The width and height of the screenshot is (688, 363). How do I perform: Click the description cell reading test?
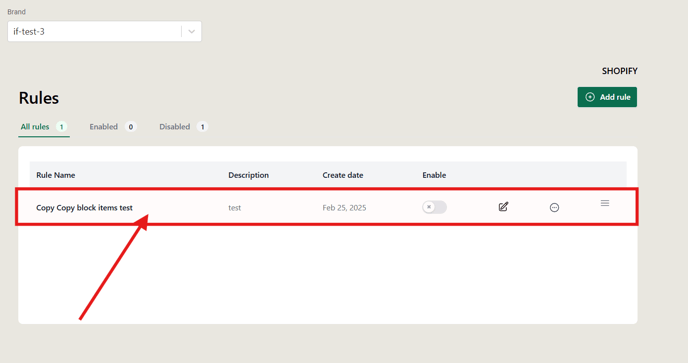click(x=234, y=208)
